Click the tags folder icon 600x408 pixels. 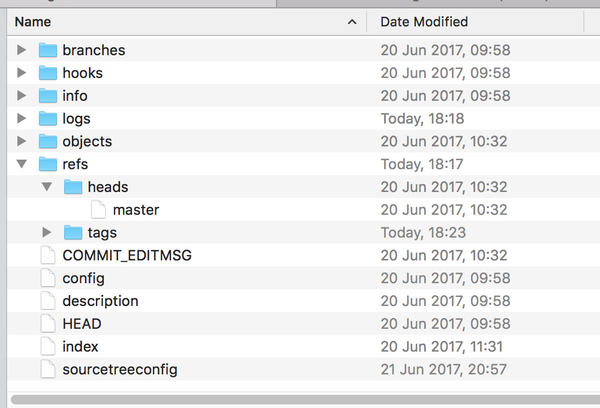74,232
